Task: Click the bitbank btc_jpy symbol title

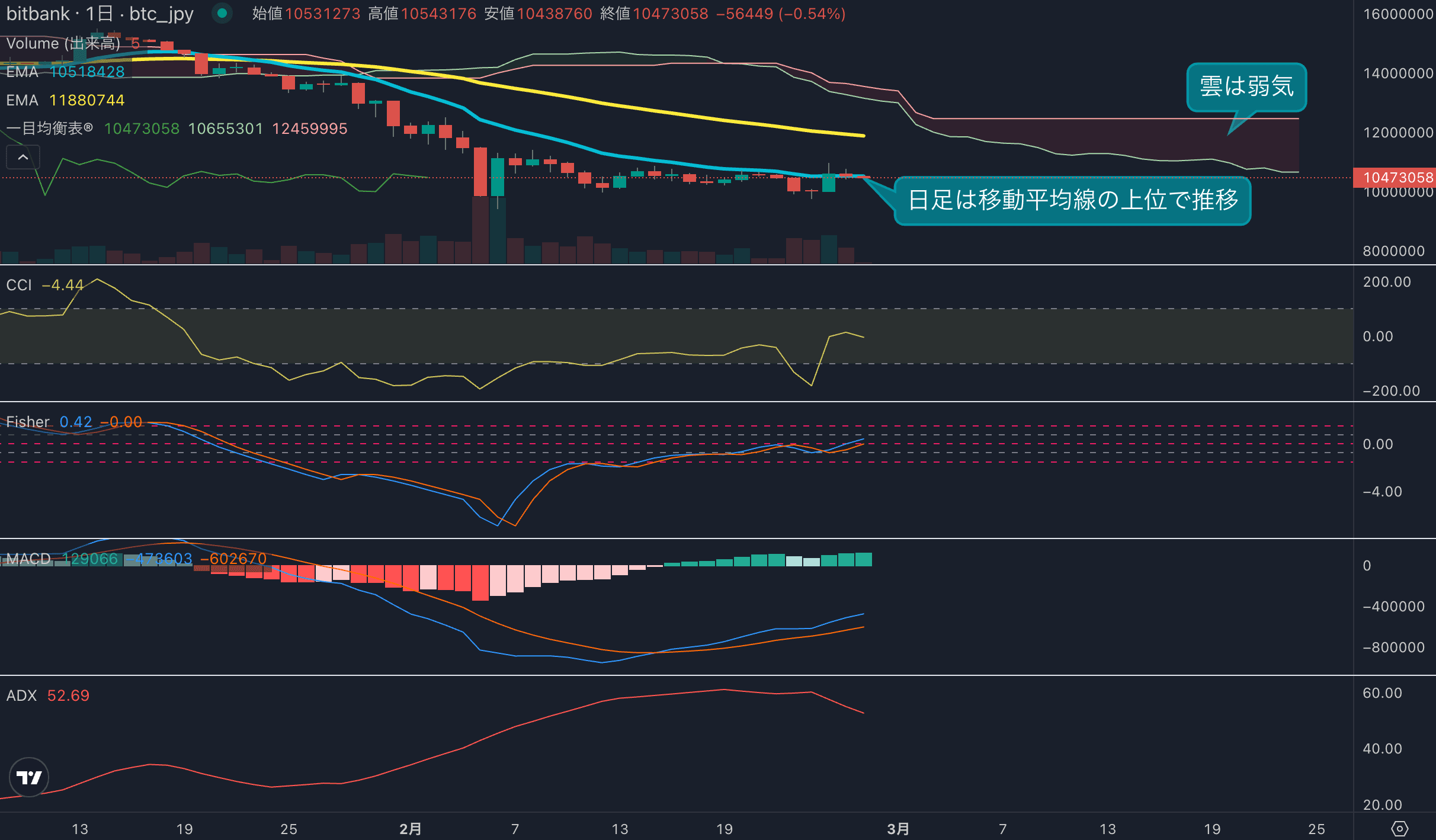Action: pyautogui.click(x=100, y=13)
